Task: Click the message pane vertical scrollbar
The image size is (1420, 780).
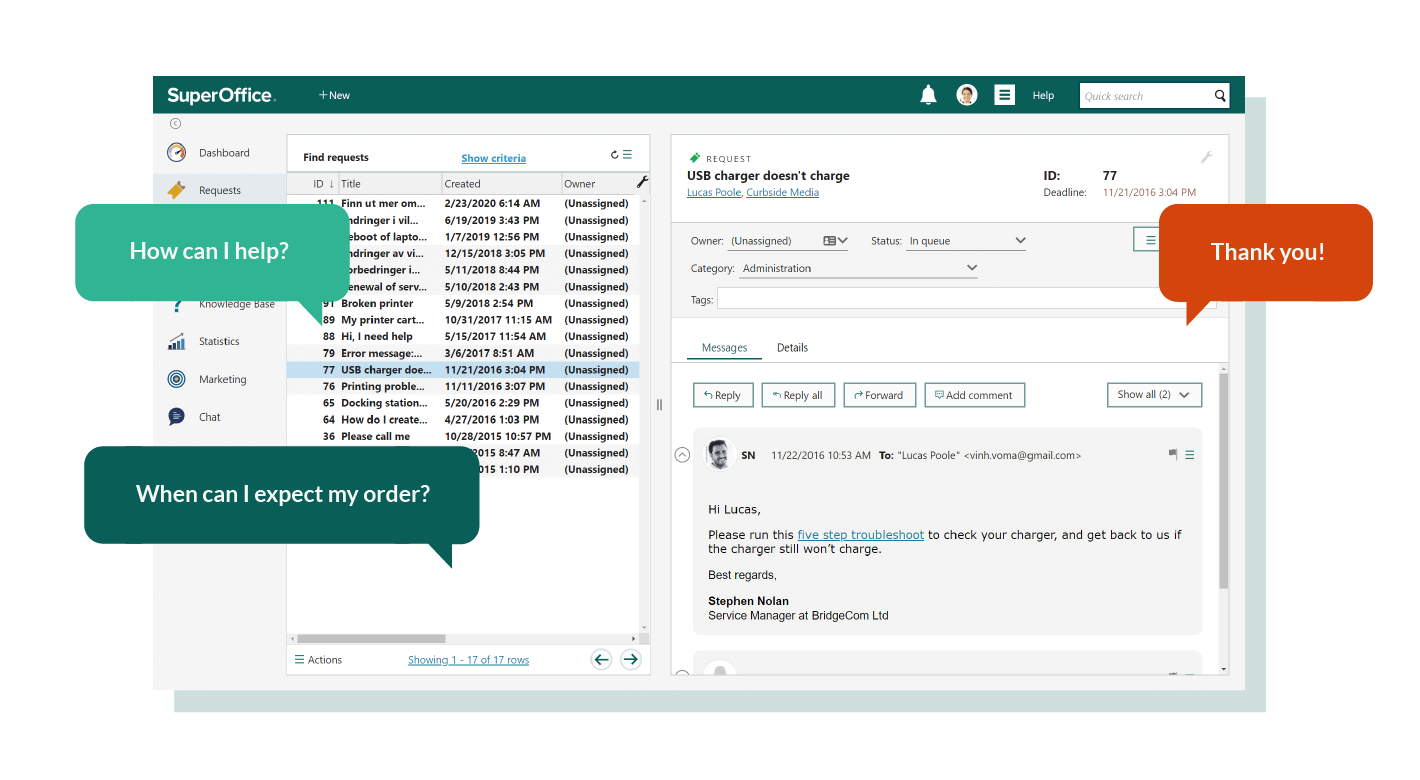Action: coord(1224,480)
